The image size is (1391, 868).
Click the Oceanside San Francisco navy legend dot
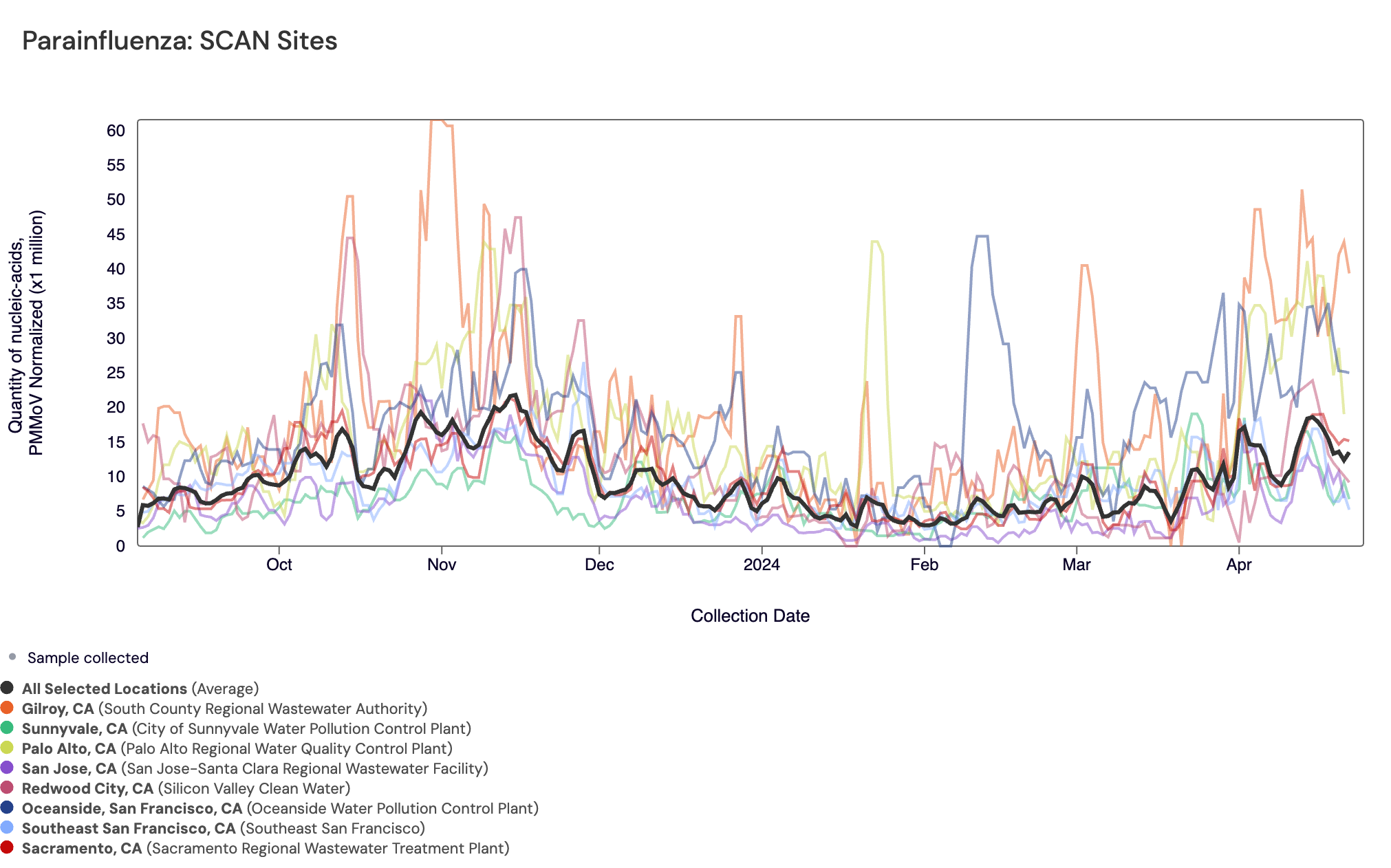point(7,807)
